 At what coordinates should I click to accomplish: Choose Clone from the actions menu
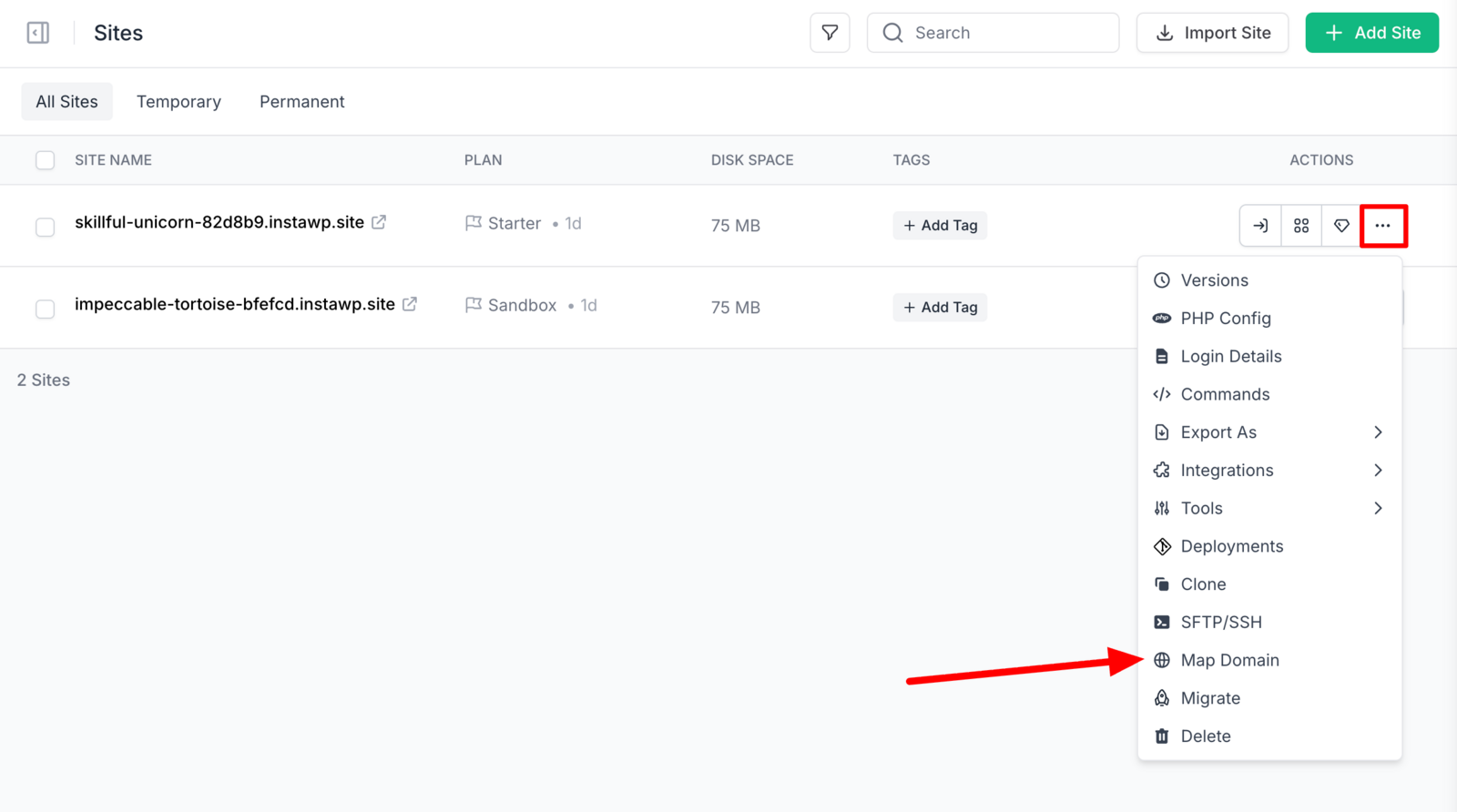[x=1269, y=584]
